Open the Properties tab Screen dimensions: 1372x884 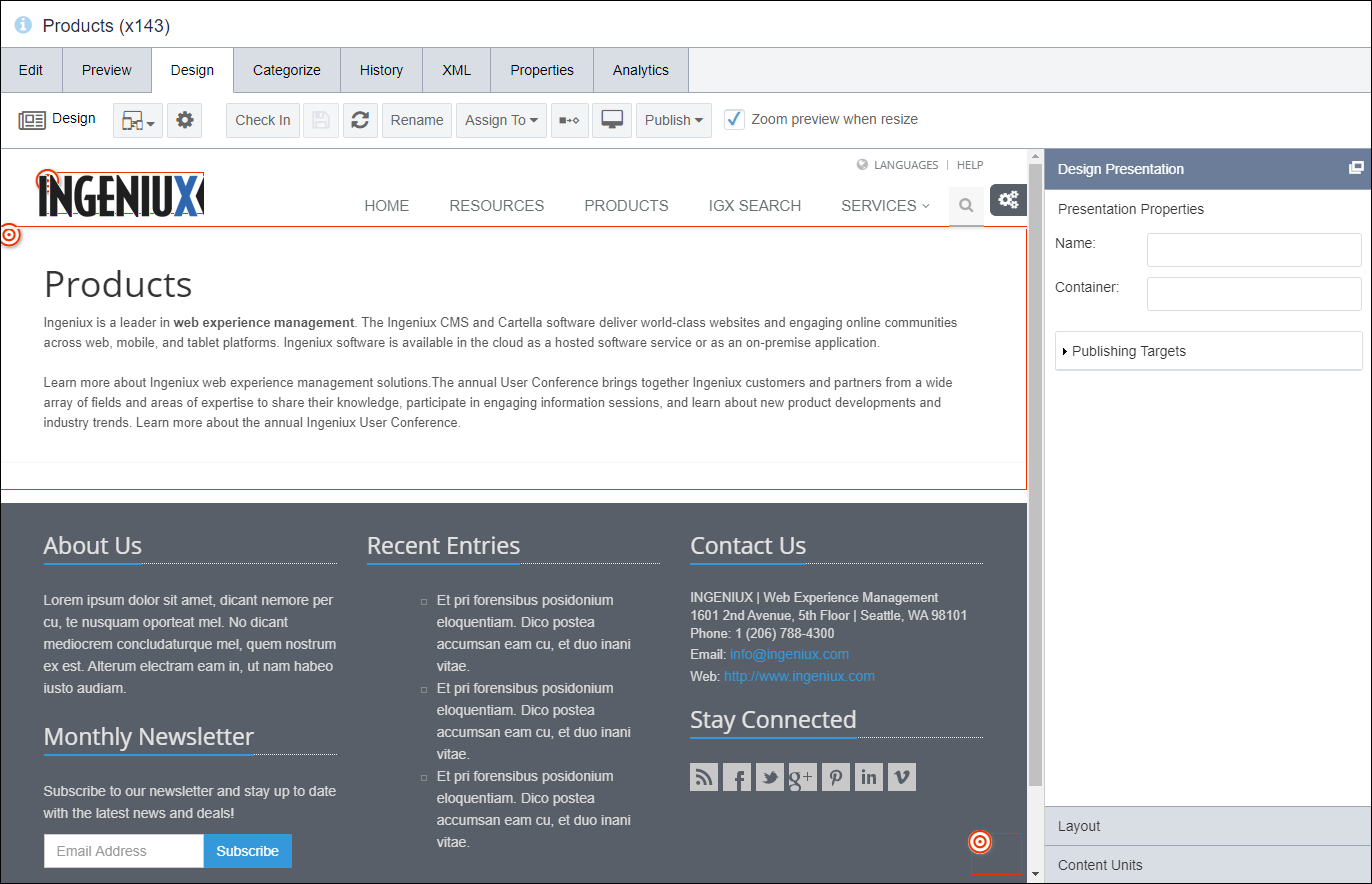coord(542,70)
